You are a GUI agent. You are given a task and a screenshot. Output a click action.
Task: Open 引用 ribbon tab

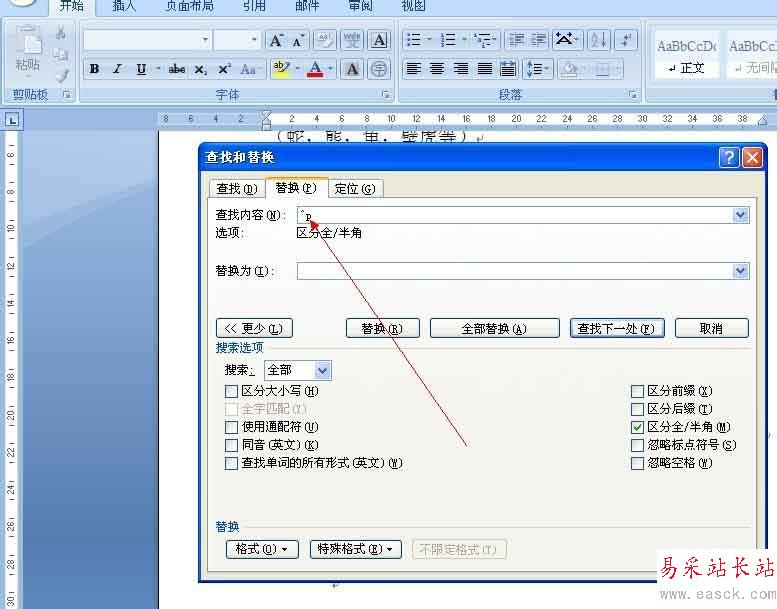(x=254, y=5)
